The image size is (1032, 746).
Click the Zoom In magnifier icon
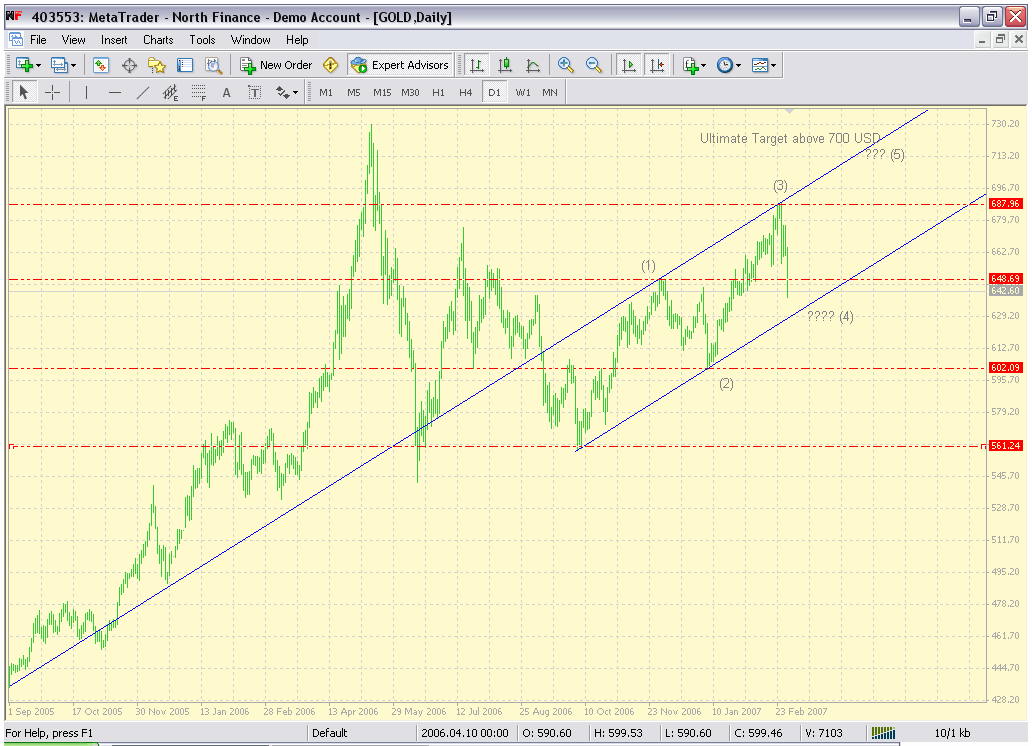point(565,65)
